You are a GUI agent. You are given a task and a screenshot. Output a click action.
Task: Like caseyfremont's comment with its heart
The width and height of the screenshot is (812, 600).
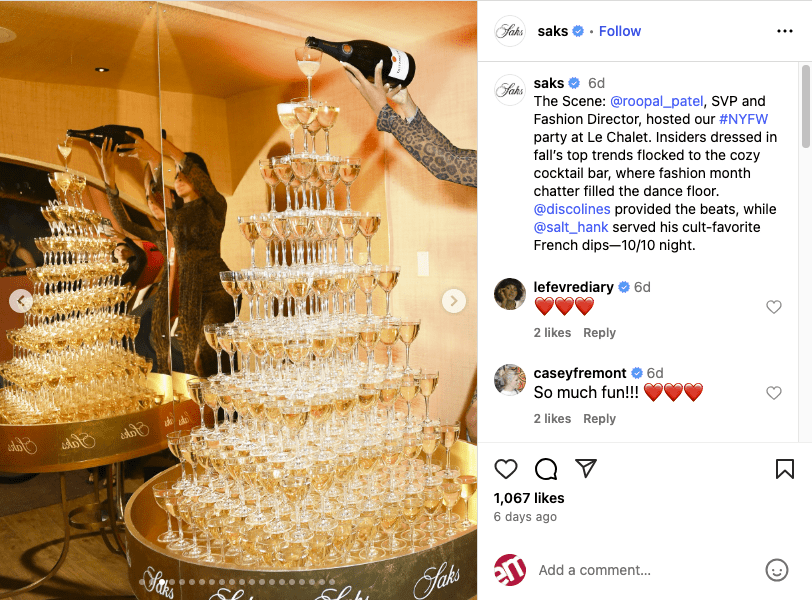click(774, 393)
